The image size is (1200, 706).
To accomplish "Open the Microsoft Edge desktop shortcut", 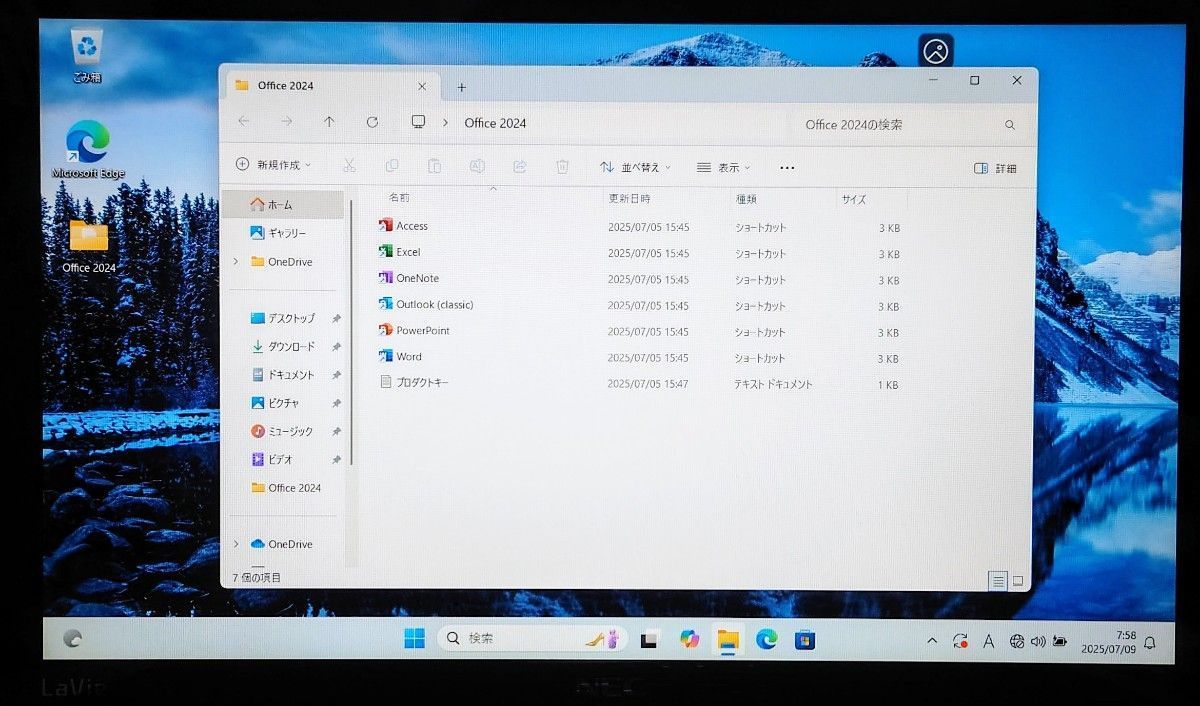I will [88, 150].
